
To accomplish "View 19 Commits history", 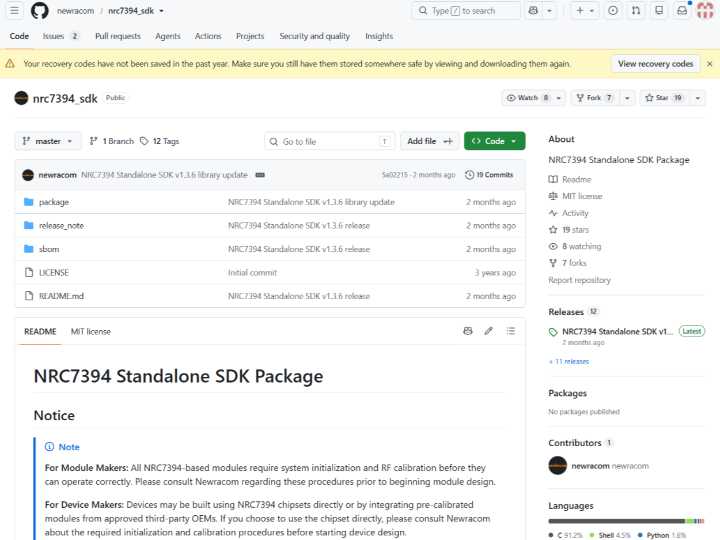I will pos(489,175).
